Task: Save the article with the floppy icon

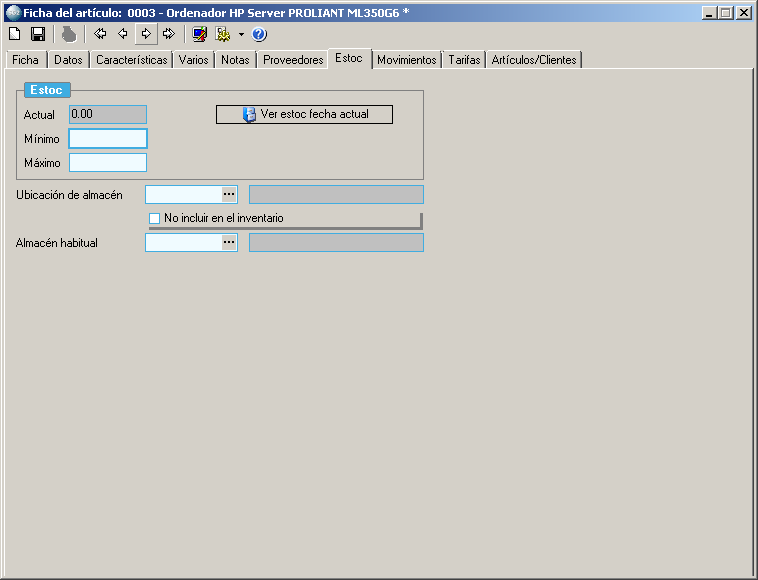Action: pos(38,34)
